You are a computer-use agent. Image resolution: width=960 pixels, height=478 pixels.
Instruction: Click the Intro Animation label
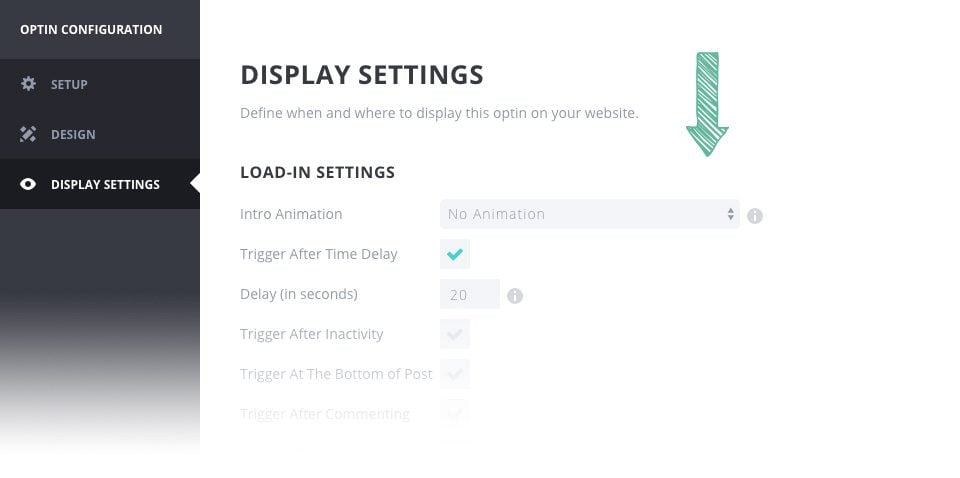tap(291, 214)
